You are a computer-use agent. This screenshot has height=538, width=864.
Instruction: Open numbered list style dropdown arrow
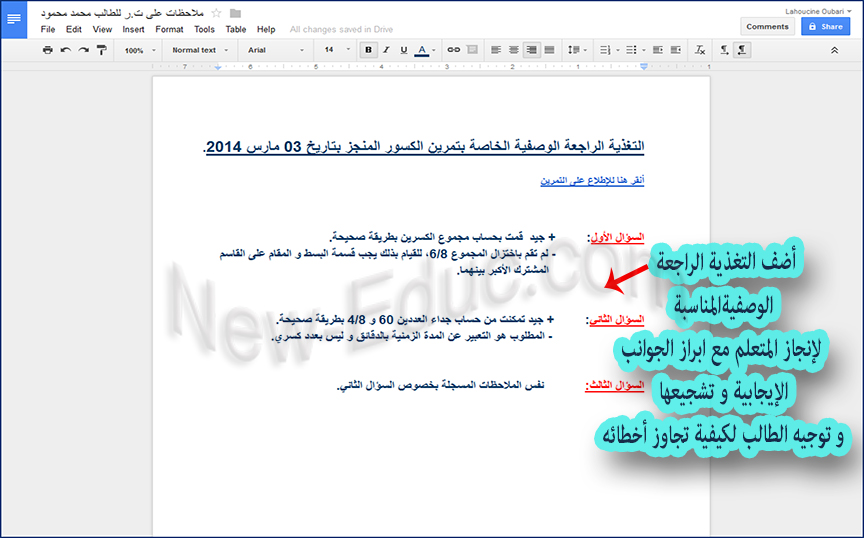click(618, 50)
